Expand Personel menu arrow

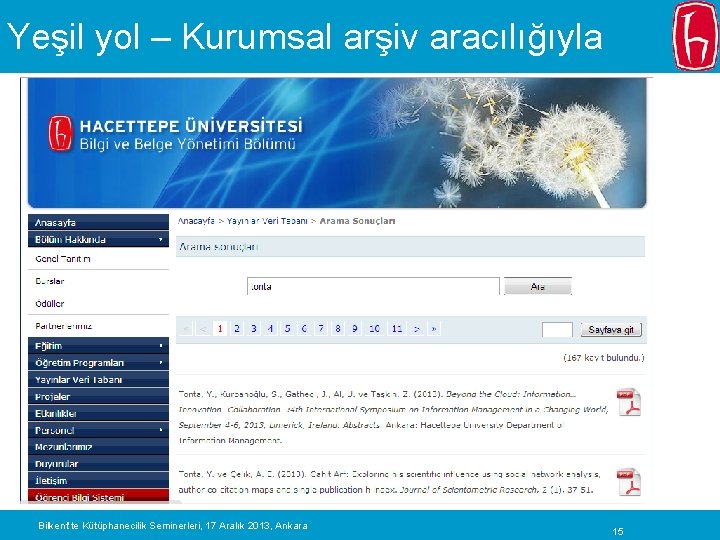pos(161,430)
